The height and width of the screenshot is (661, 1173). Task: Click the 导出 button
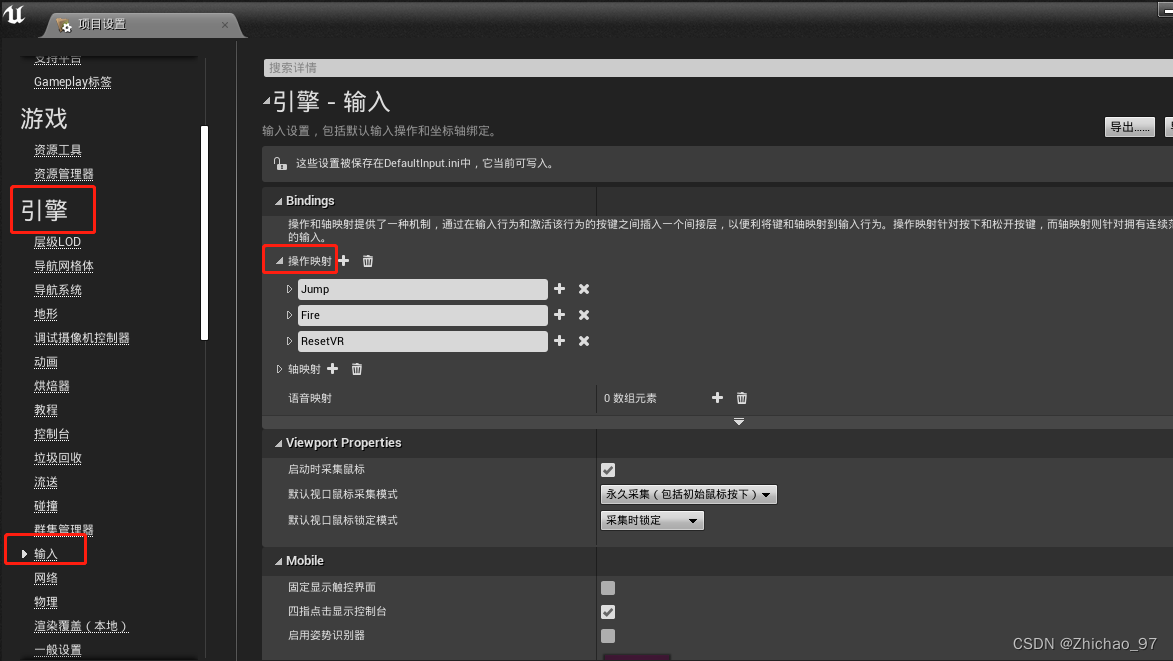pos(1129,127)
